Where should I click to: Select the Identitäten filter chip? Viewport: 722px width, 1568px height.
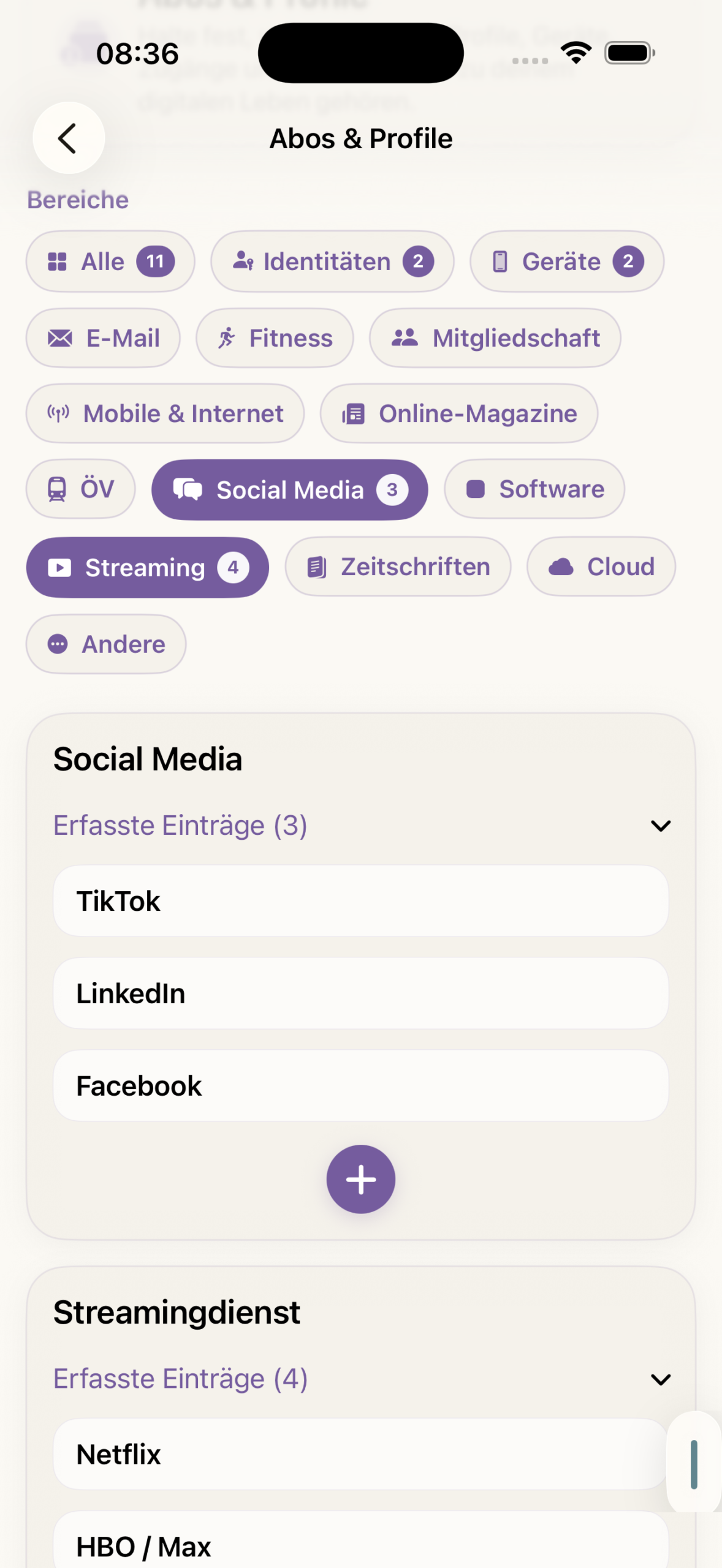pos(332,262)
